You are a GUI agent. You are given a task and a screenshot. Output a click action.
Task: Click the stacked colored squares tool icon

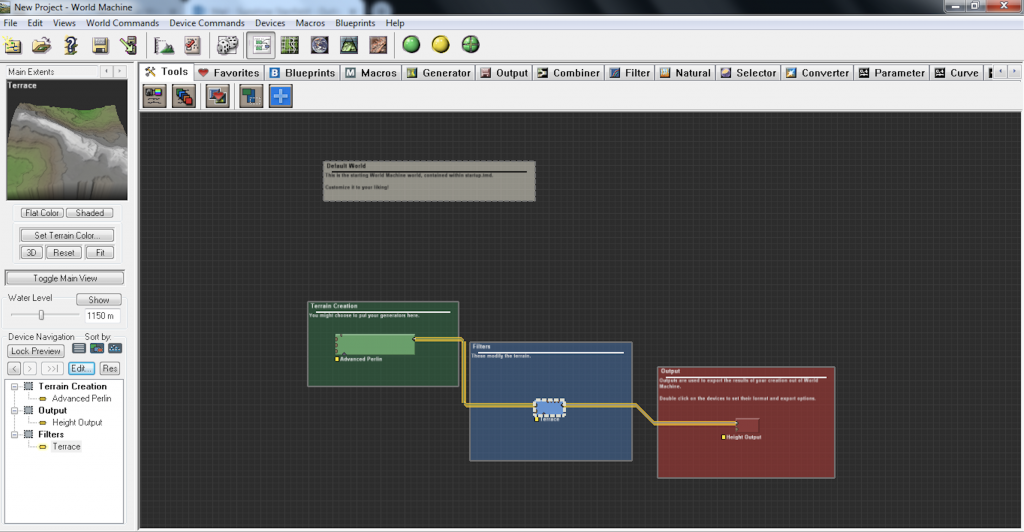point(184,96)
